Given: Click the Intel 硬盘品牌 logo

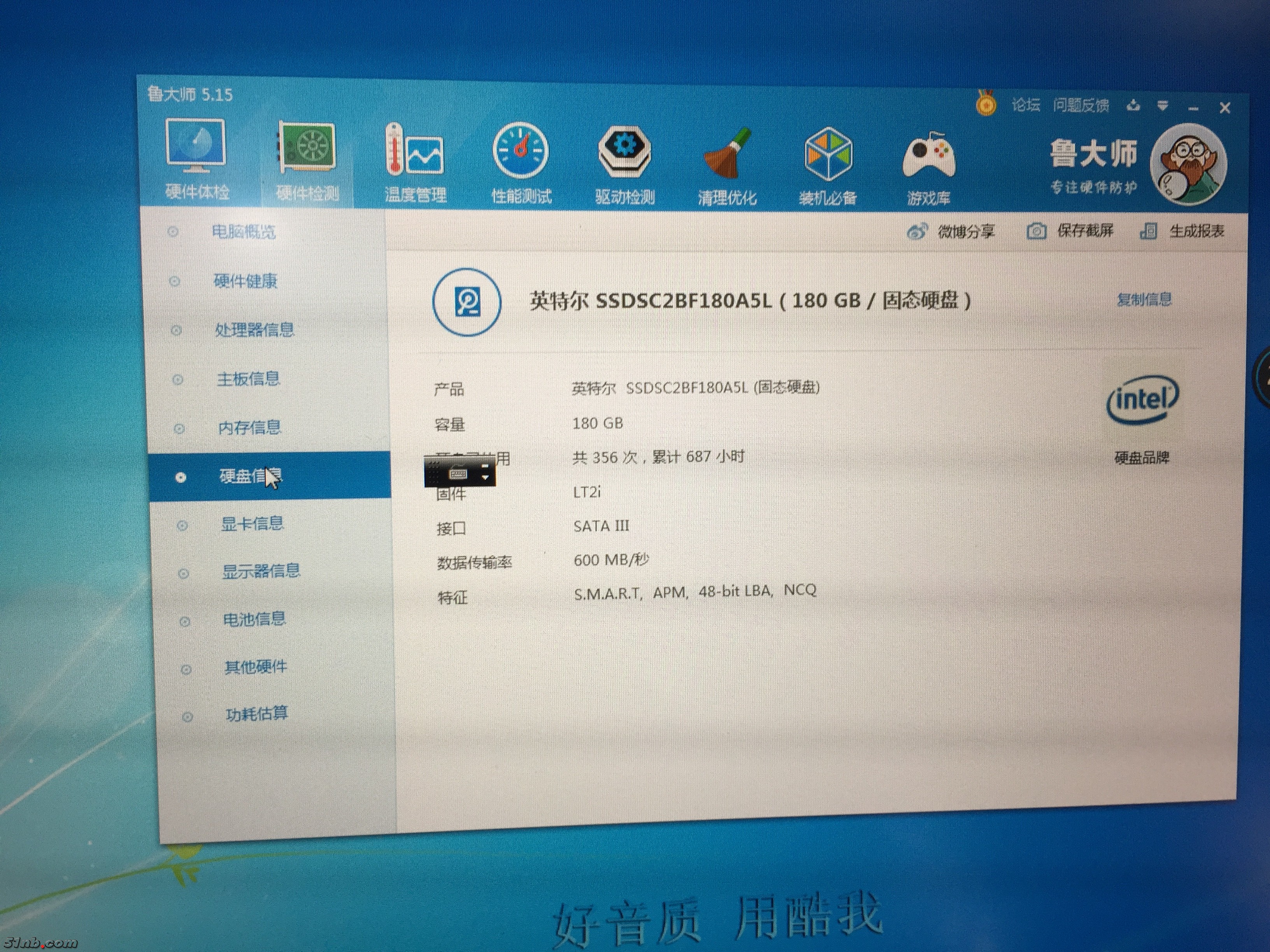Looking at the screenshot, I should point(1142,400).
